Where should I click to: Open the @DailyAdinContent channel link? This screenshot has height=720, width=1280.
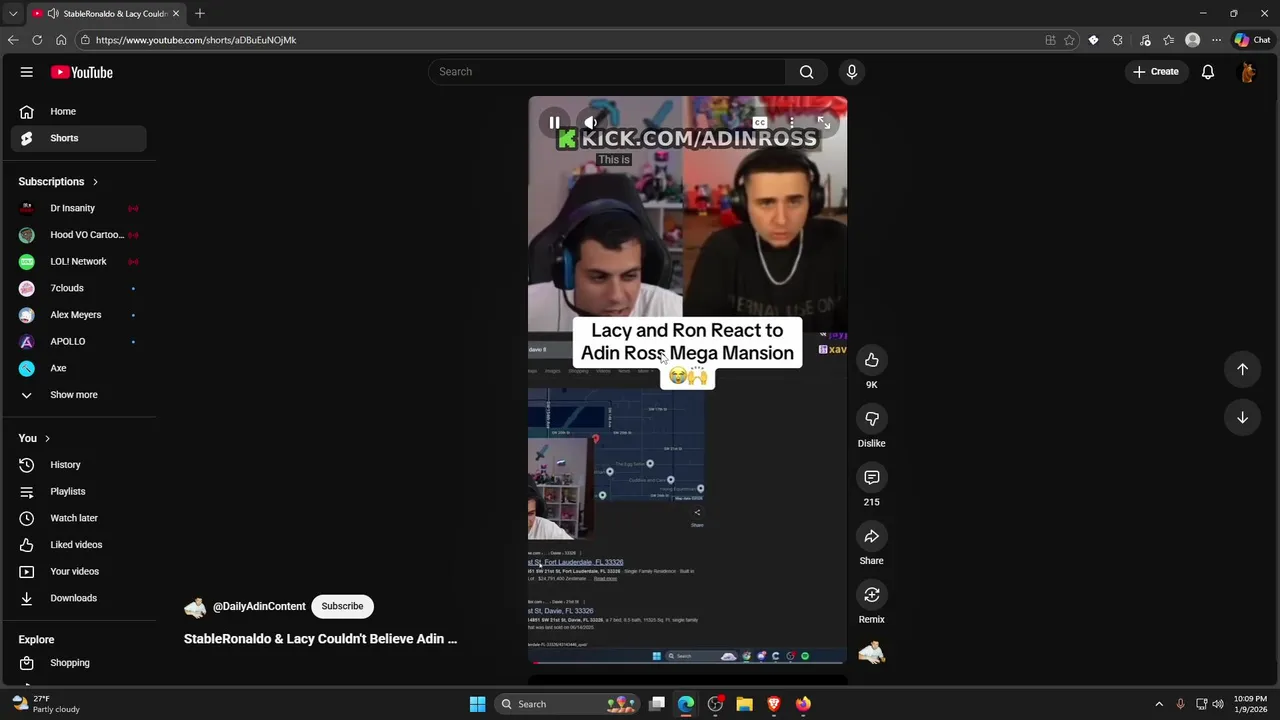tap(259, 606)
